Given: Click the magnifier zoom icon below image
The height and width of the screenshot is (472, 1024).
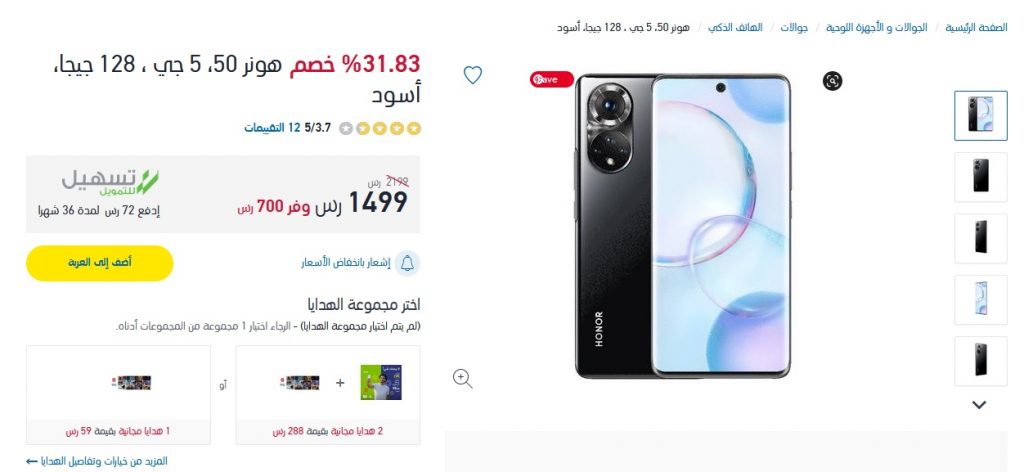Looking at the screenshot, I should pos(462,379).
